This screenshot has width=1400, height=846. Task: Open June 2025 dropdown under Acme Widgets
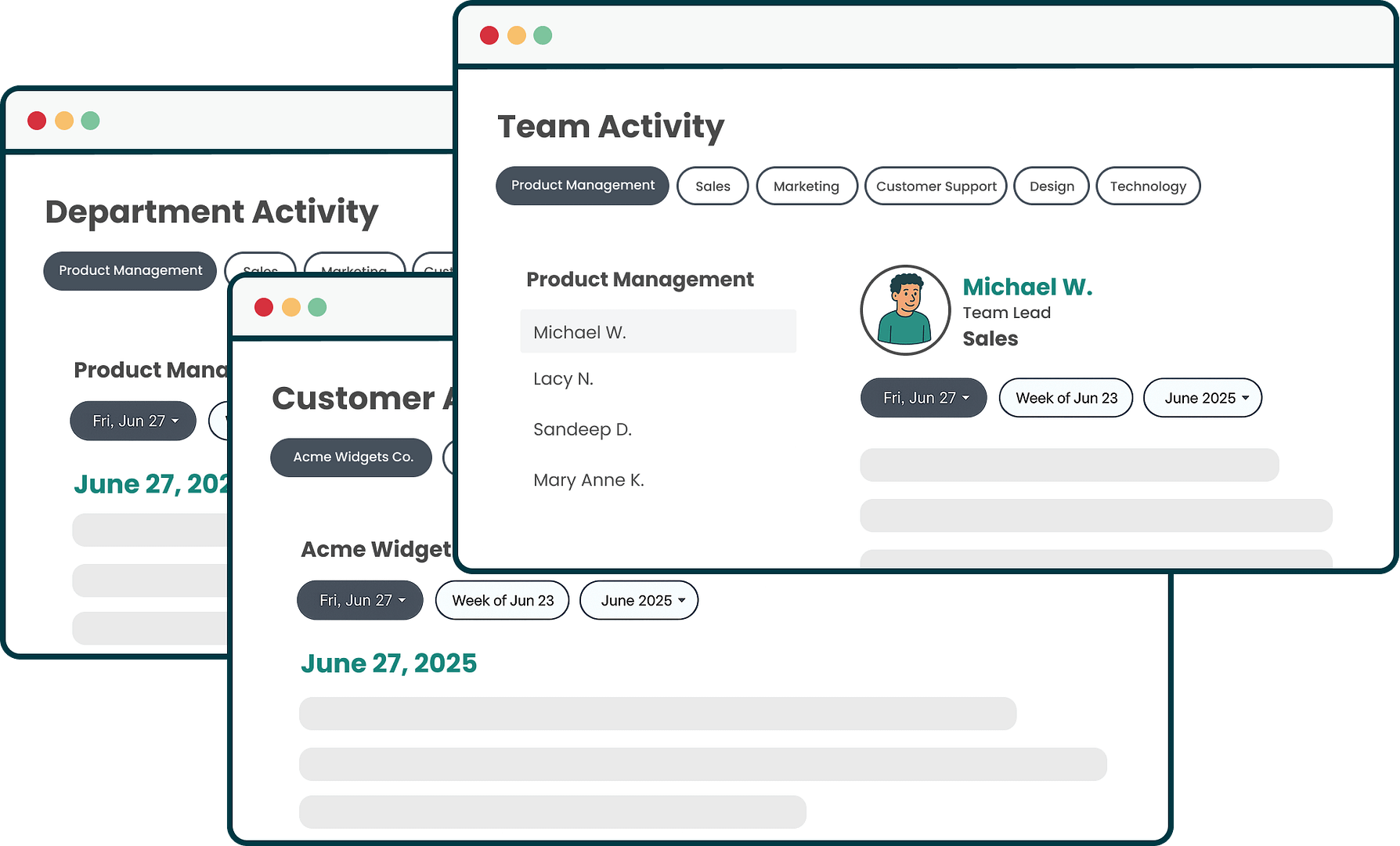[x=639, y=601]
